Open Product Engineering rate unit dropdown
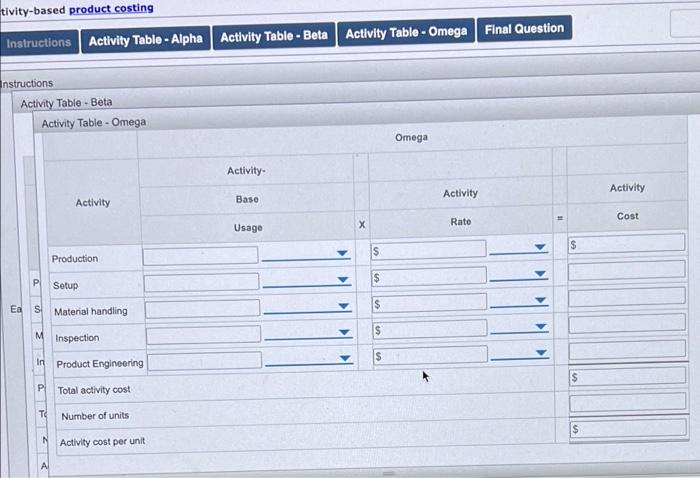This screenshot has width=700, height=478. coord(521,353)
